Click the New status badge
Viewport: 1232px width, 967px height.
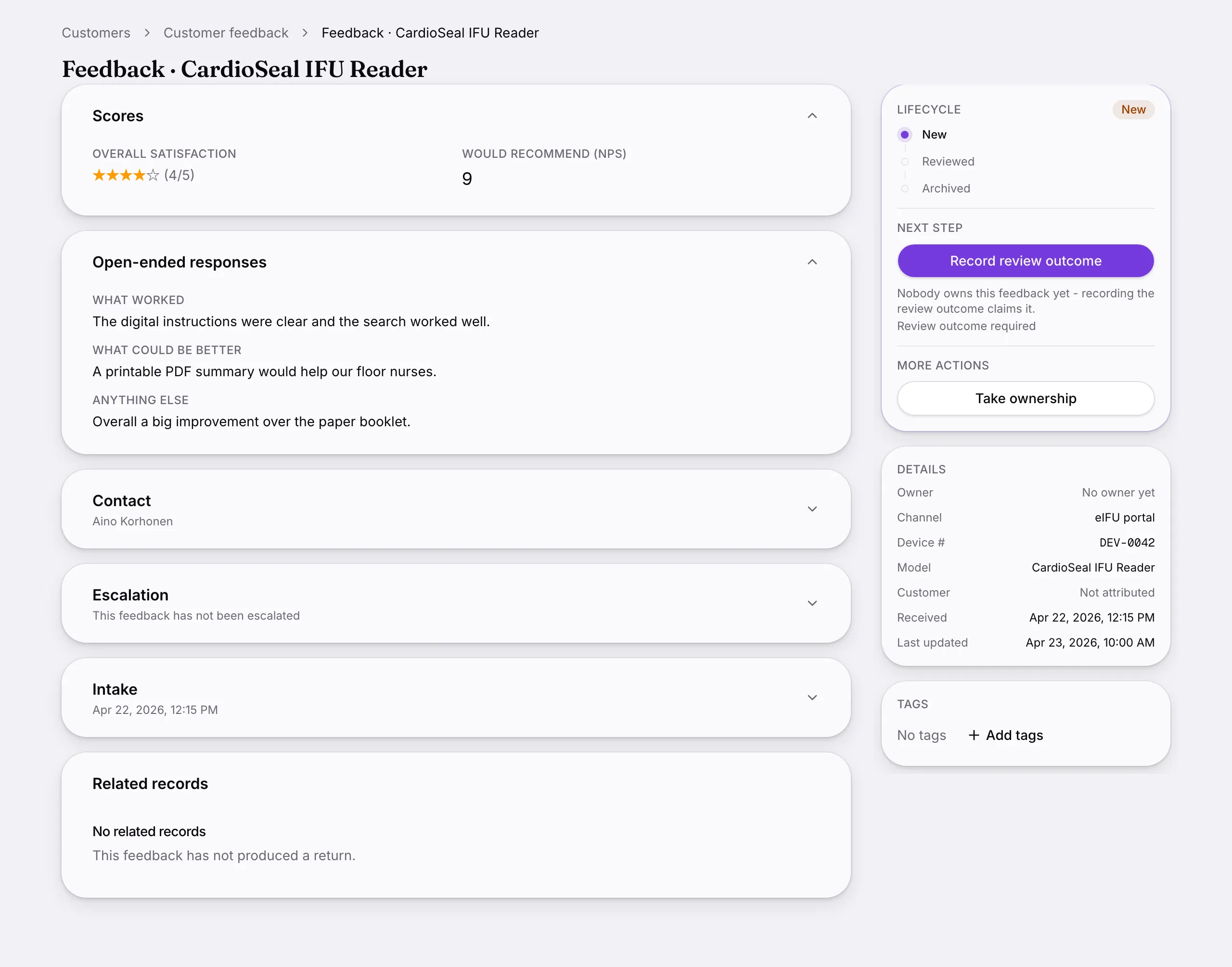click(x=1133, y=110)
